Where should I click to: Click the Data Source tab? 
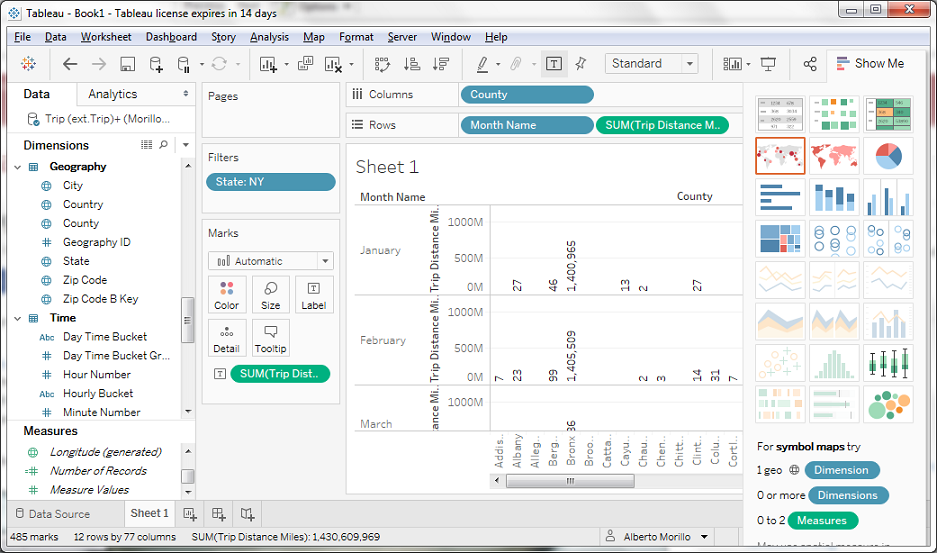[x=53, y=514]
